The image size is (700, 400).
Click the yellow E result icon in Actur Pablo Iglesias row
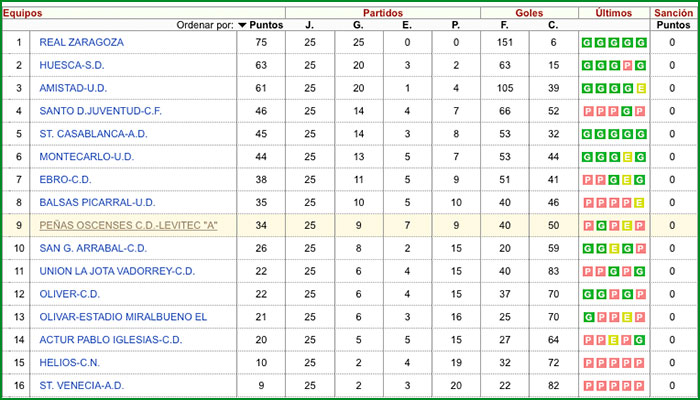click(613, 340)
